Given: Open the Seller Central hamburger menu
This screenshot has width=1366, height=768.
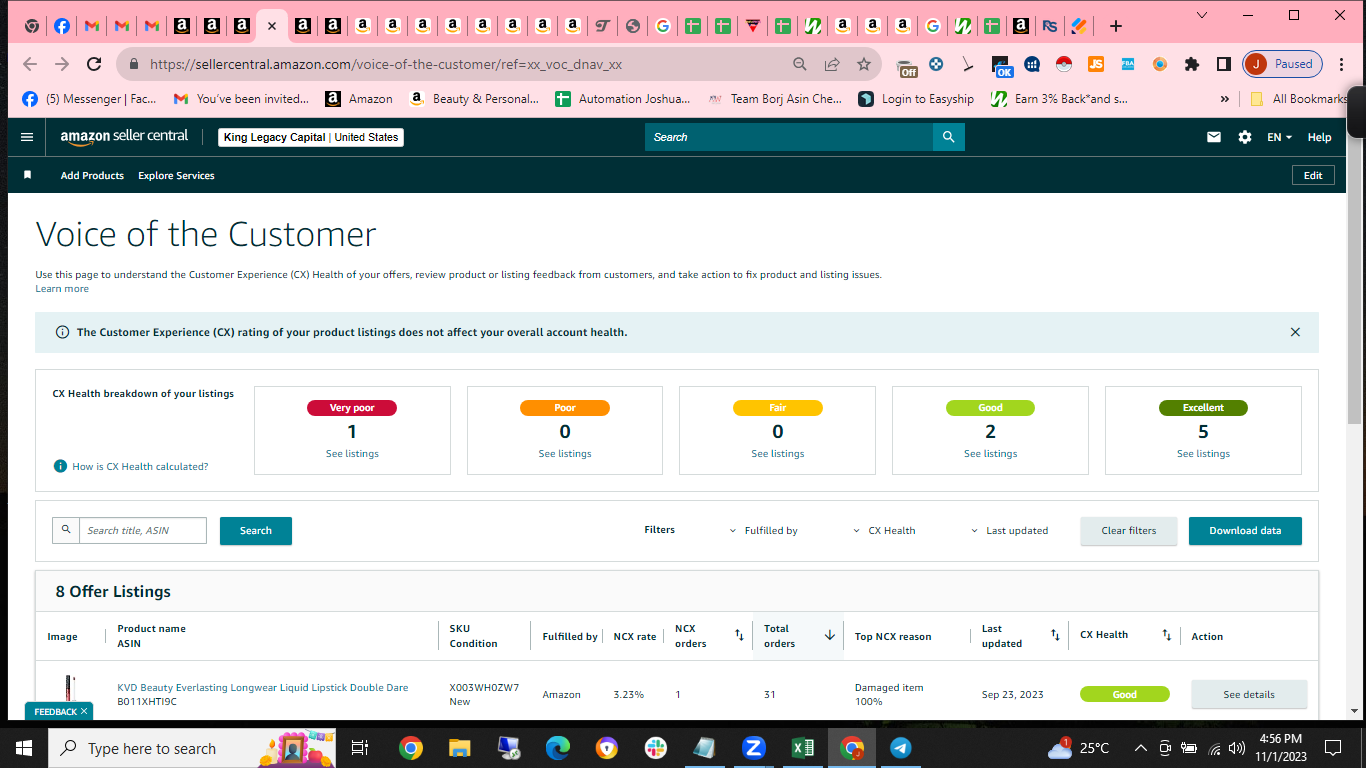Looking at the screenshot, I should pyautogui.click(x=27, y=137).
